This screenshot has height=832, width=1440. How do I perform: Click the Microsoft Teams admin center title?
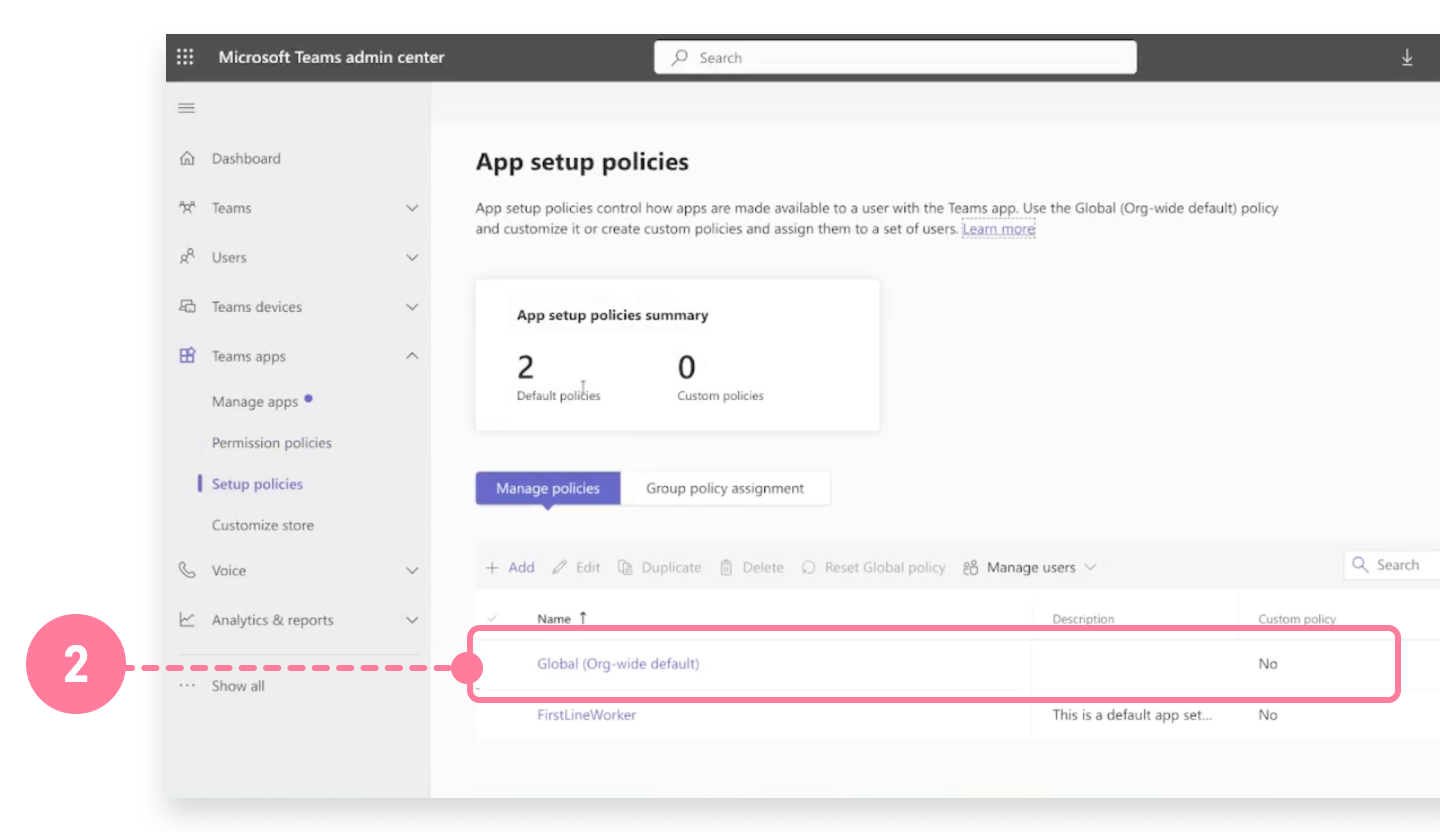click(x=331, y=57)
